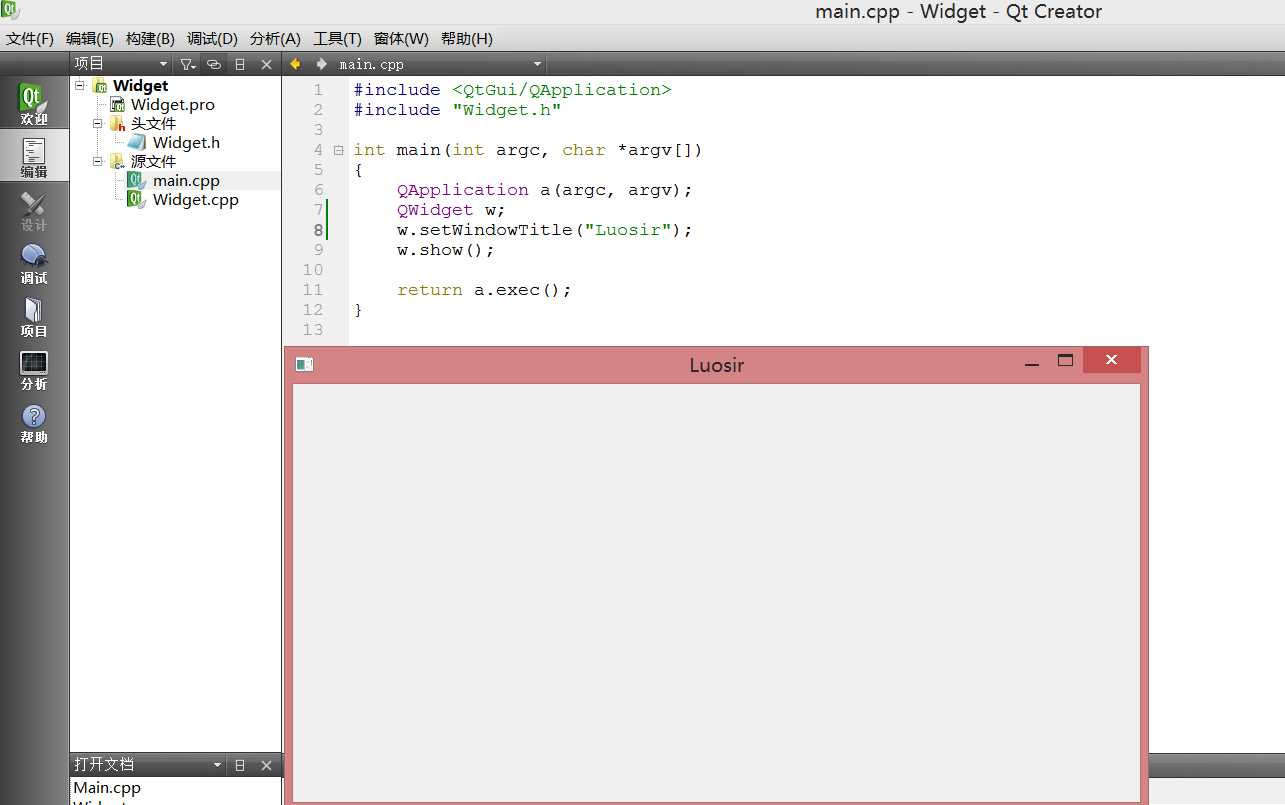Switch to 调试 (Debug) mode
This screenshot has width=1285, height=805.
[x=34, y=264]
